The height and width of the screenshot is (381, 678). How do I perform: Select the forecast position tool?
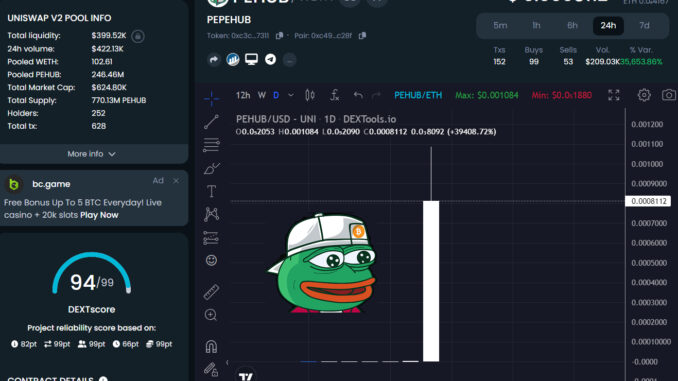pos(211,237)
